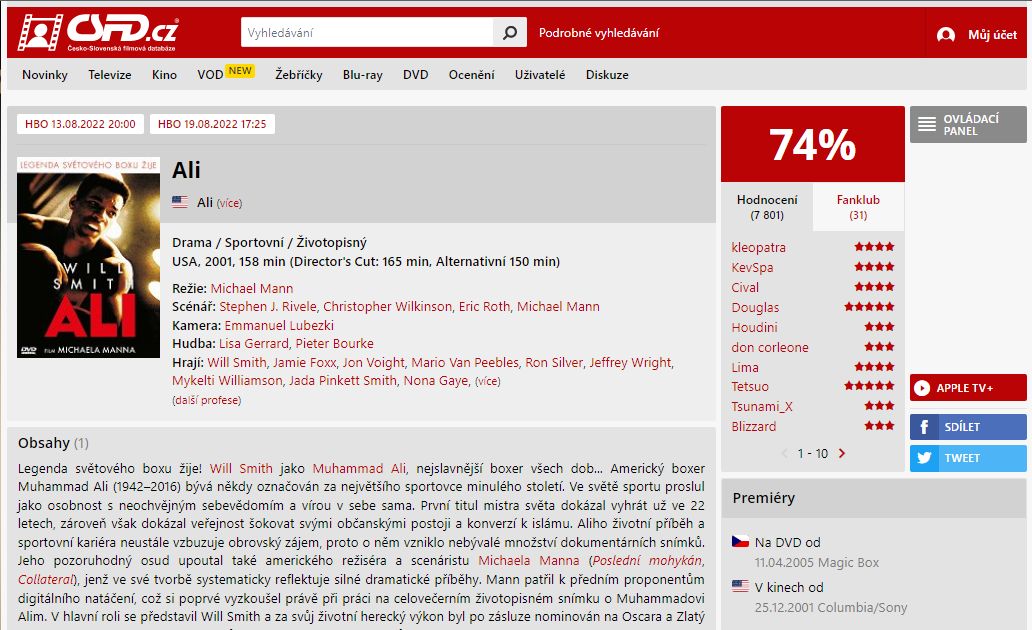Open the Ali movie poster thumbnail

(88, 257)
